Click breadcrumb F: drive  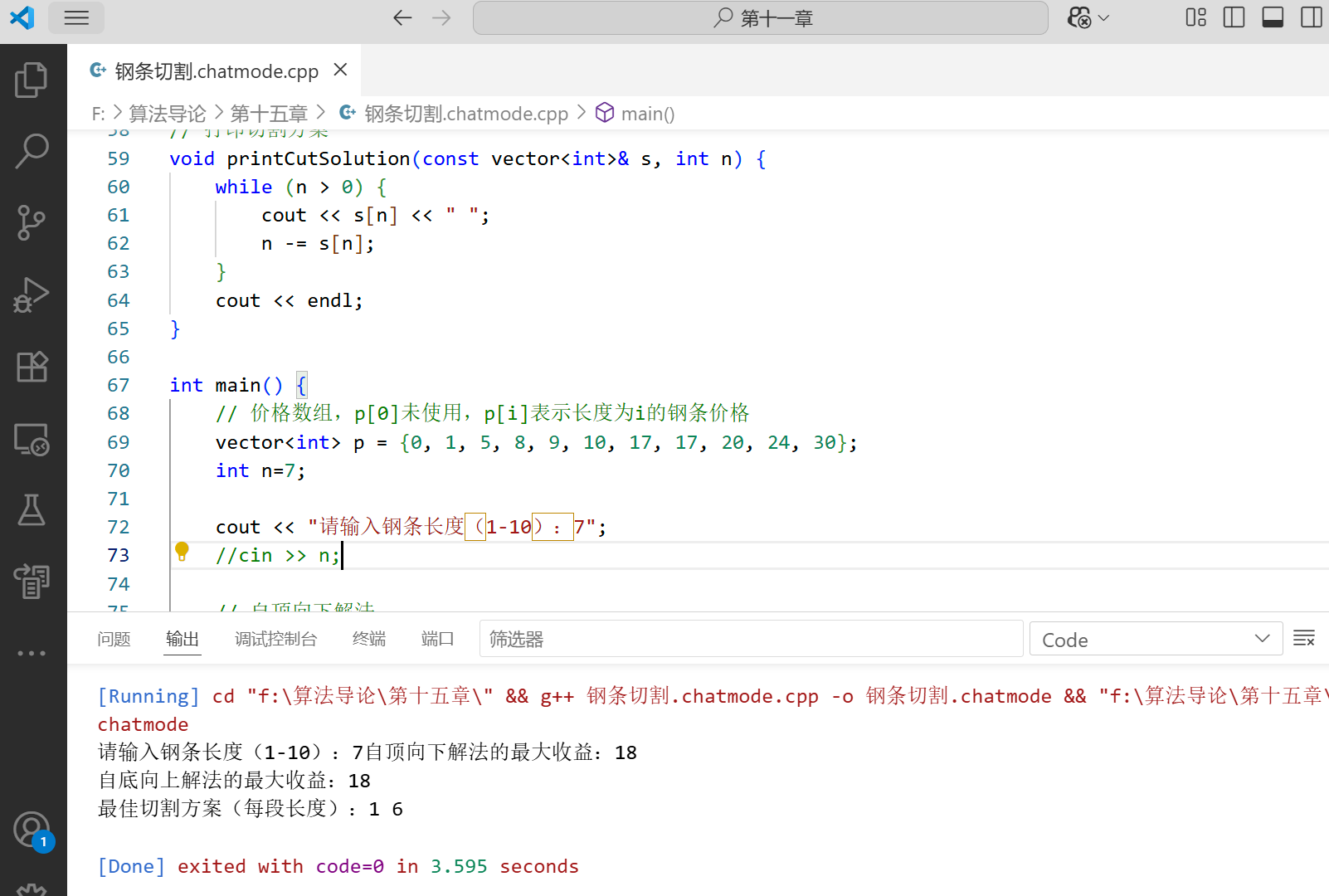click(x=98, y=114)
